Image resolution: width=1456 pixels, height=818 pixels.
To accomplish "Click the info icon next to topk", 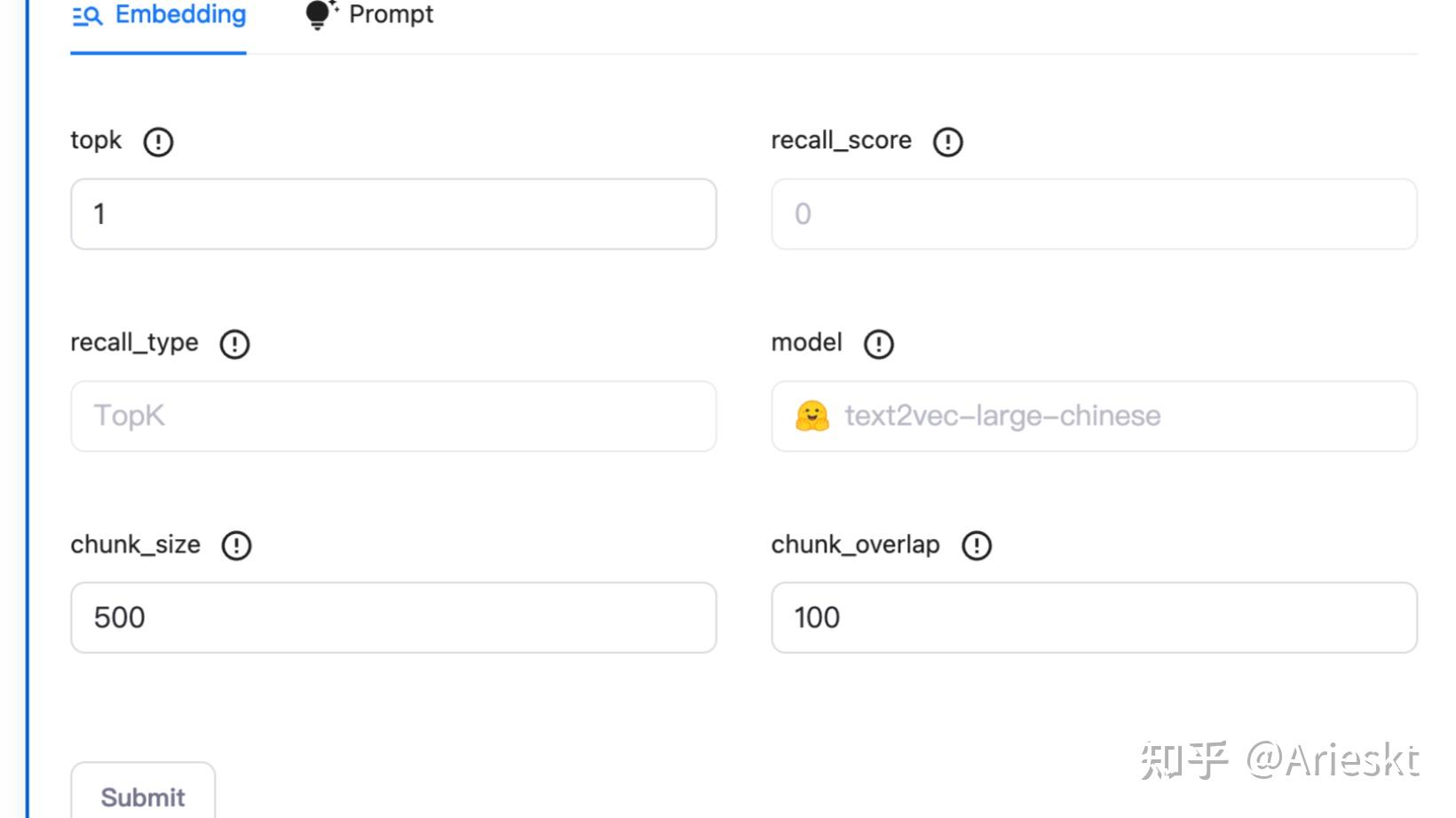I will click(x=158, y=141).
